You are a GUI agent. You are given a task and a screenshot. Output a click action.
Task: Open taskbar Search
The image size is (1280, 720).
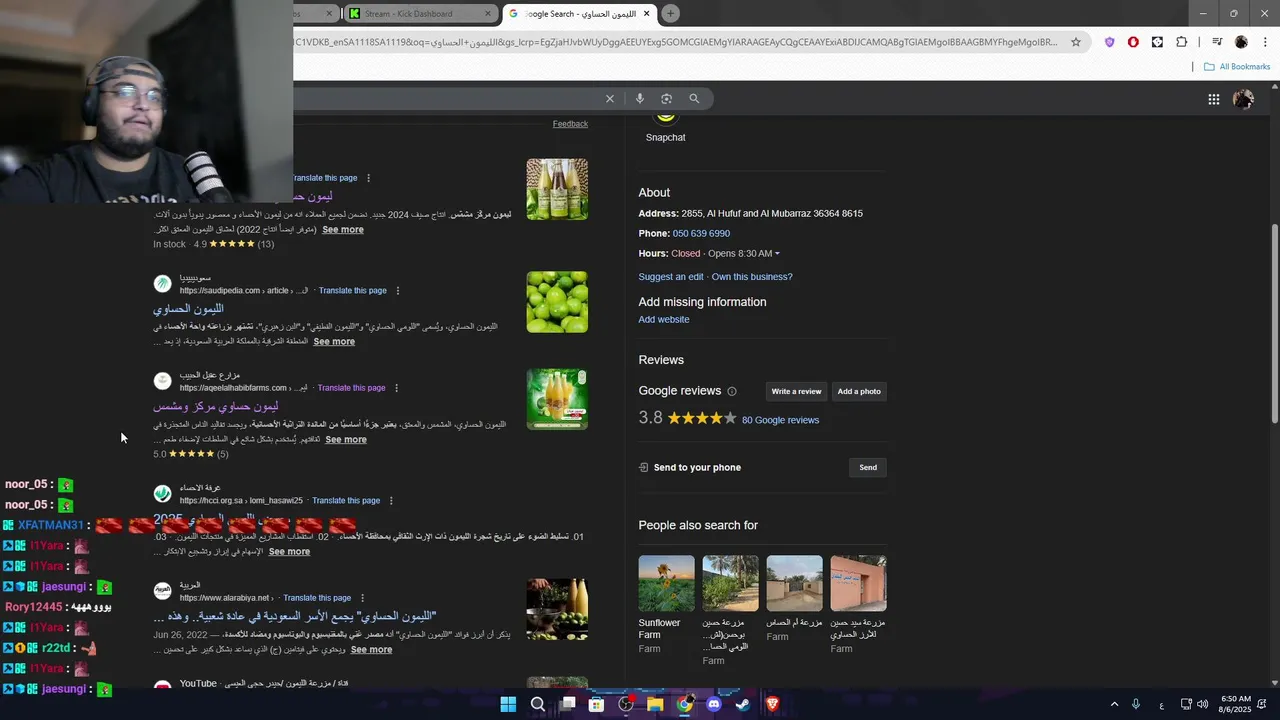[538, 704]
